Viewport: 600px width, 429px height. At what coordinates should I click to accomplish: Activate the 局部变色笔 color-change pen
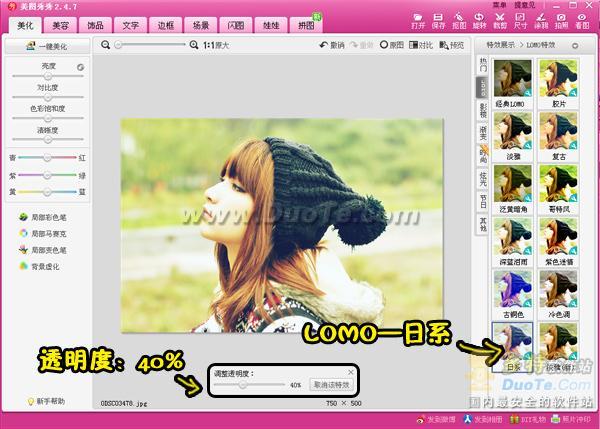pos(42,250)
